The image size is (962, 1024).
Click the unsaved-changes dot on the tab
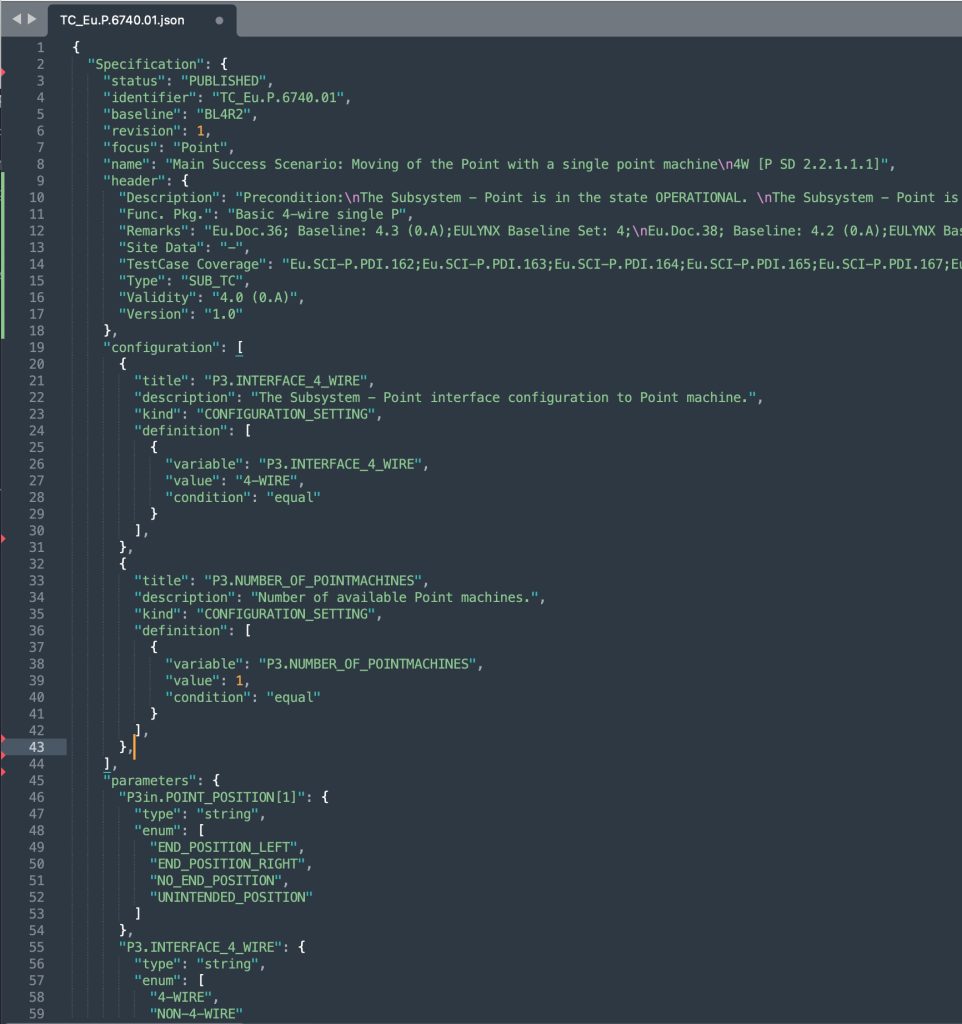tap(219, 20)
